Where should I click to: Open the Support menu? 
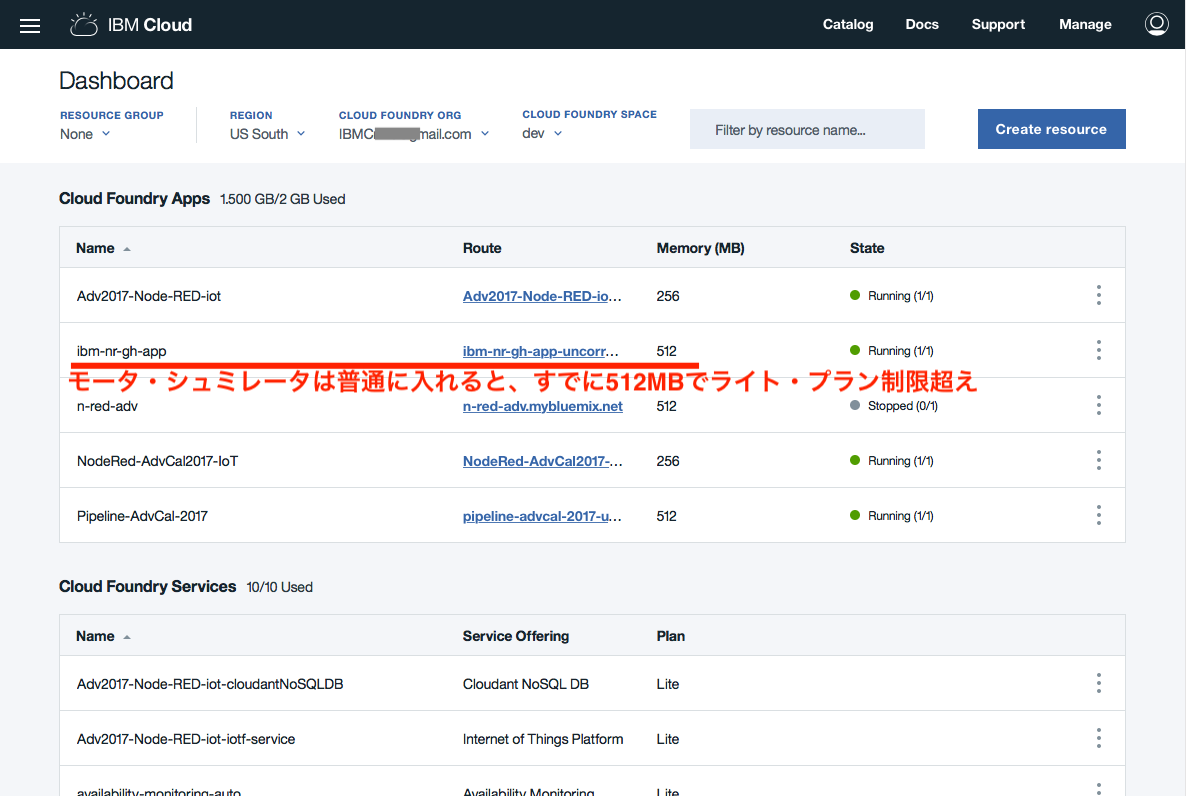pyautogui.click(x=998, y=24)
